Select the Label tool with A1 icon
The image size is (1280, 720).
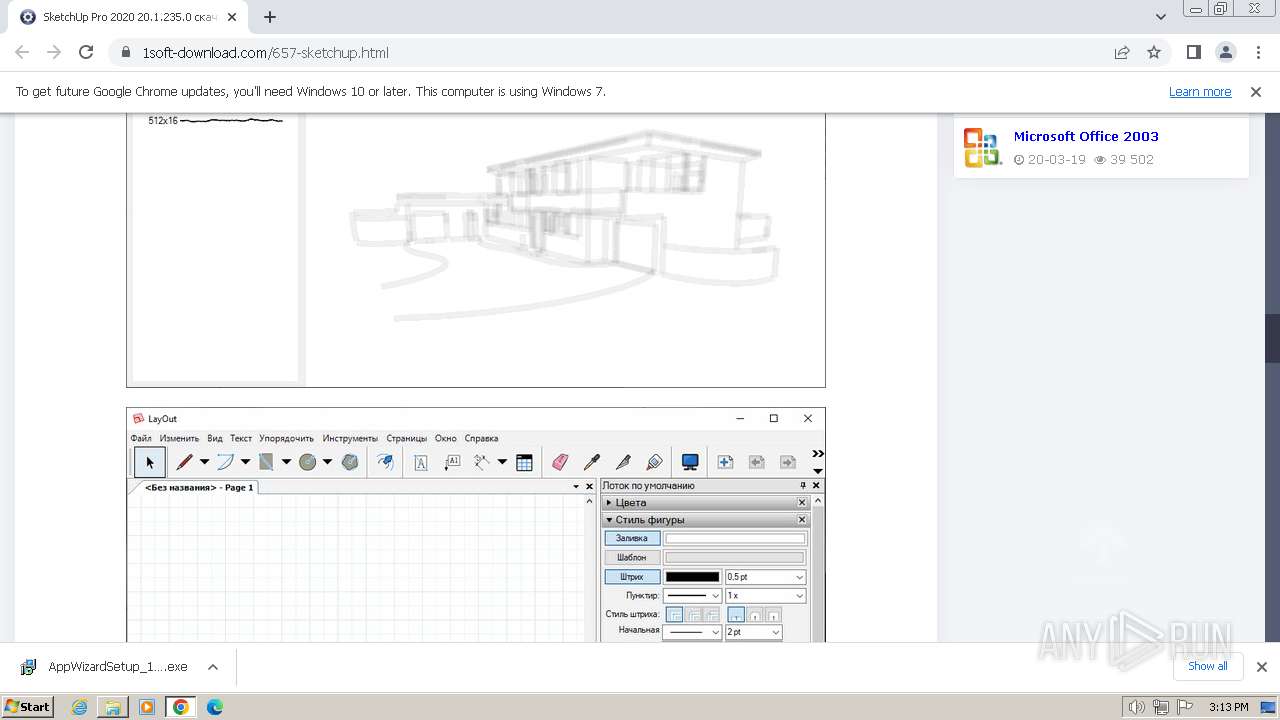tap(452, 462)
